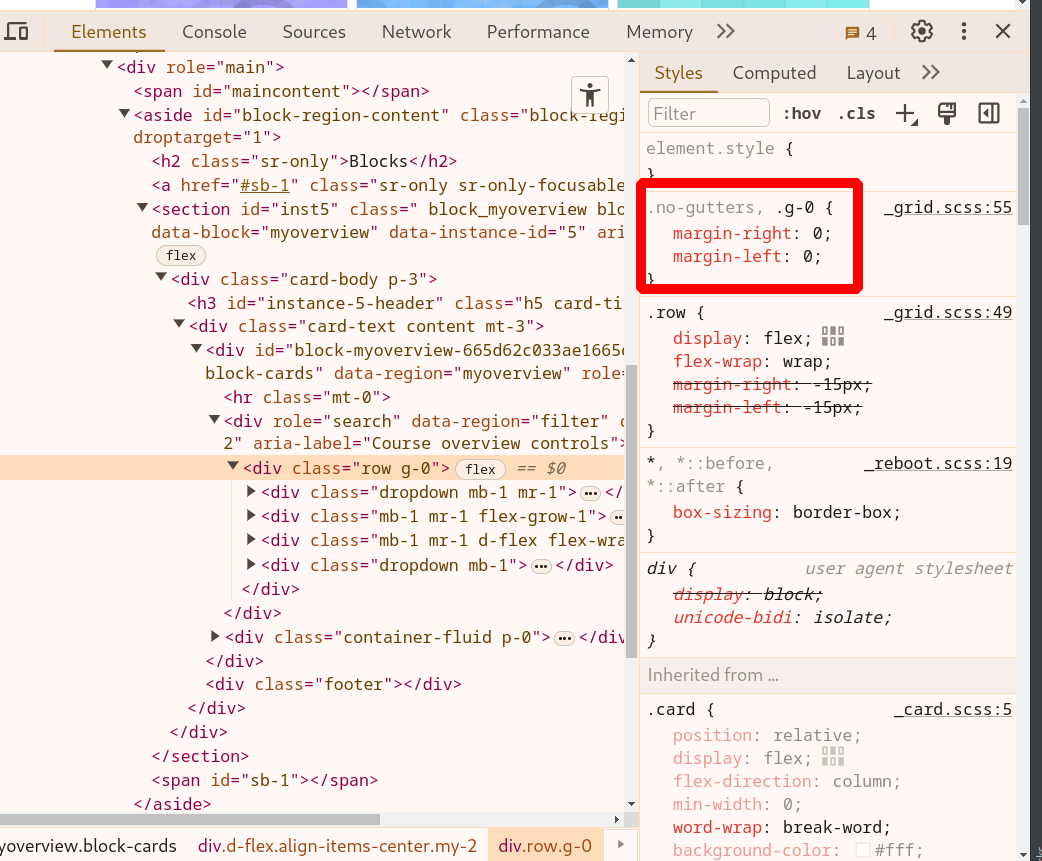Click the DOM tree horizontal scrollbar thumb
Screen dimensions: 1042x861
tap(190, 820)
